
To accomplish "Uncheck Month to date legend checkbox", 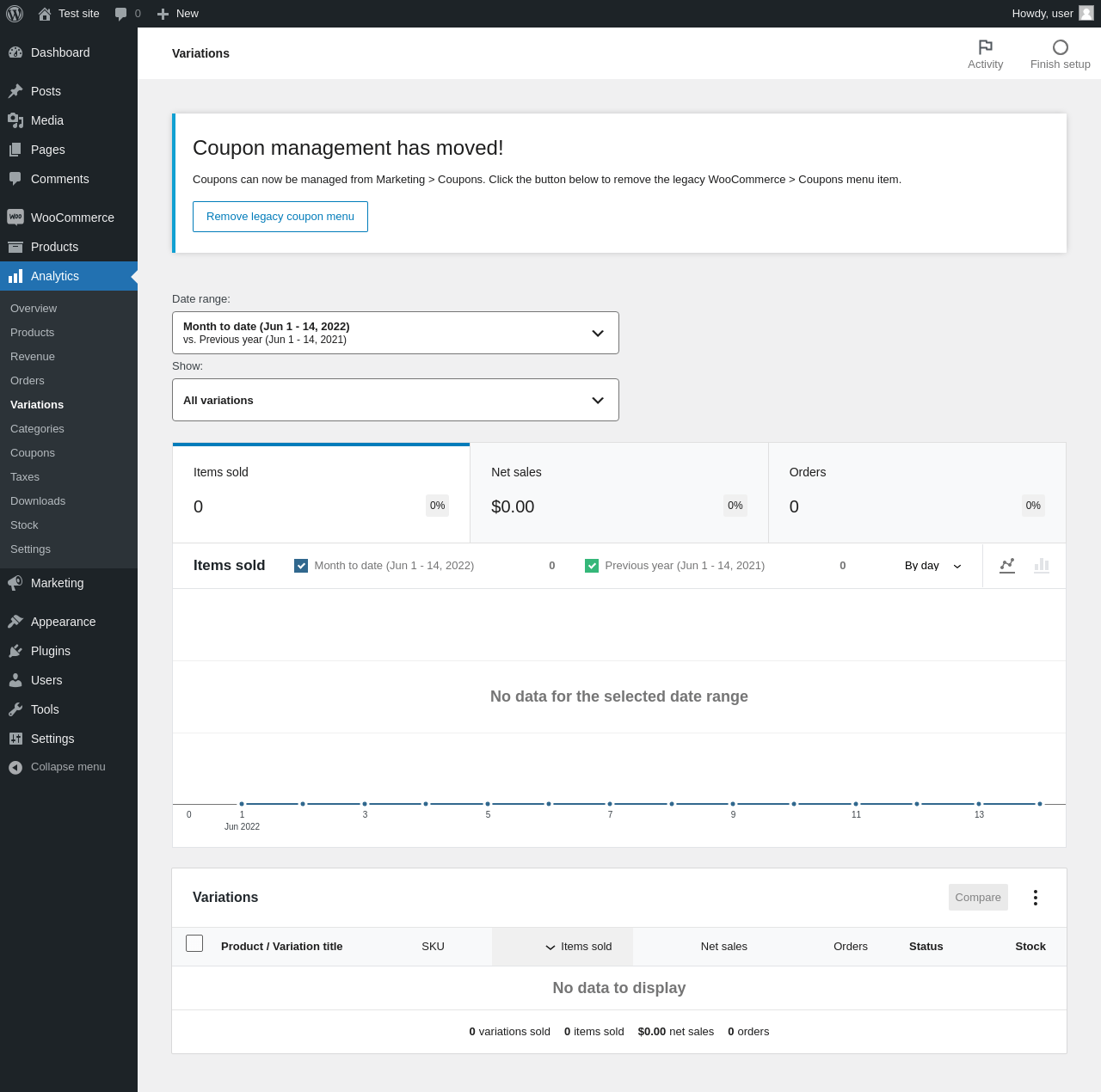I will pos(301,566).
